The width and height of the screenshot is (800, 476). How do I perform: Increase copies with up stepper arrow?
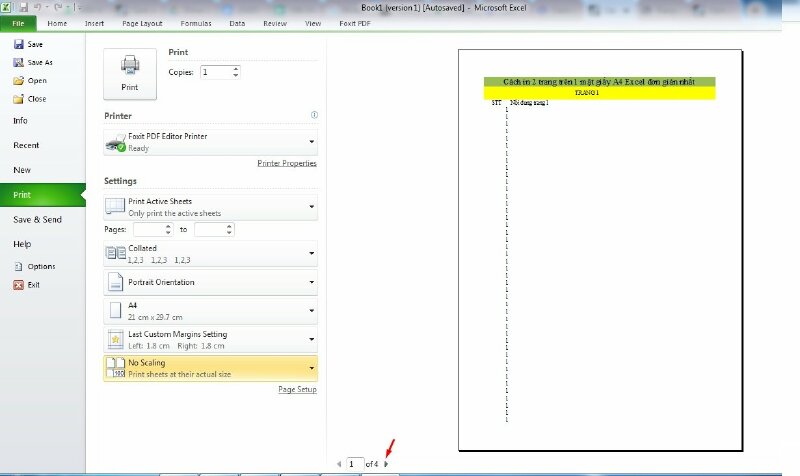pyautogui.click(x=236, y=69)
